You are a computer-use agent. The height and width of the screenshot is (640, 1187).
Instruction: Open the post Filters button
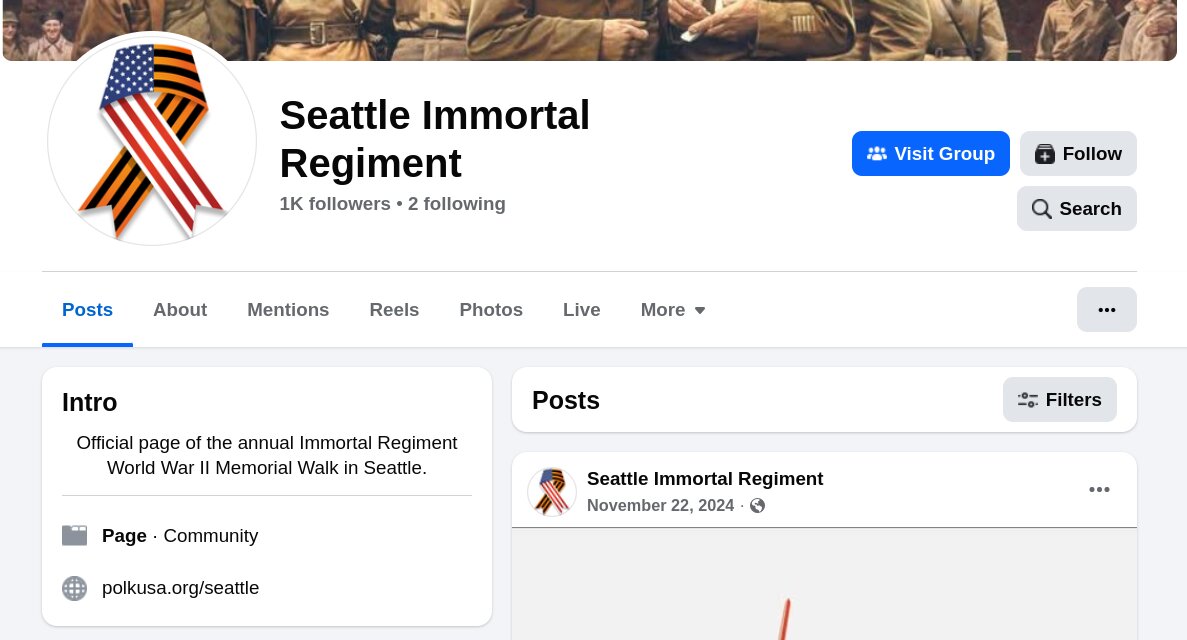(1060, 400)
